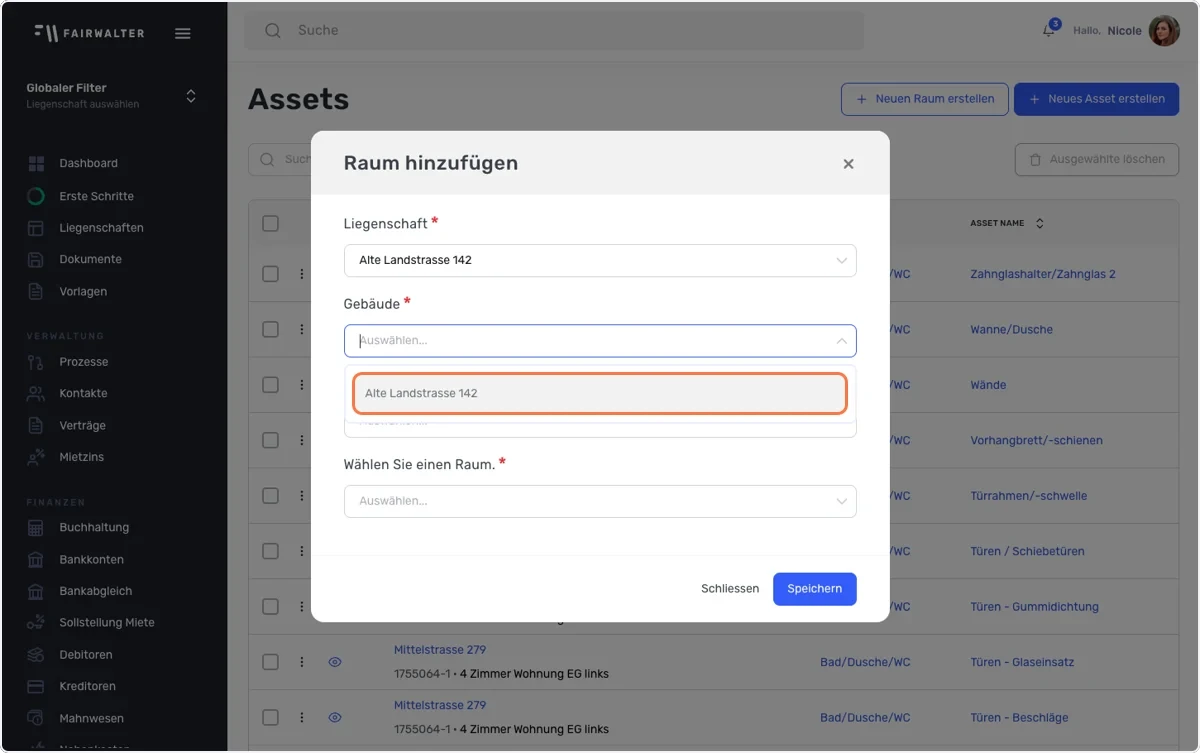Click the Bankkonten bank icon
Screen dimensions: 1200x753
(36, 559)
